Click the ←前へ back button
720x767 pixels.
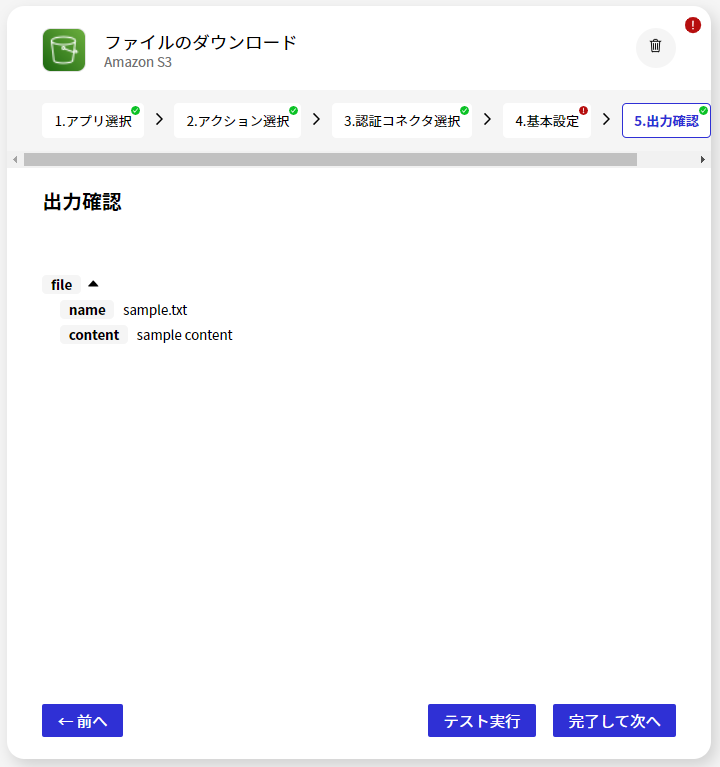pos(82,721)
